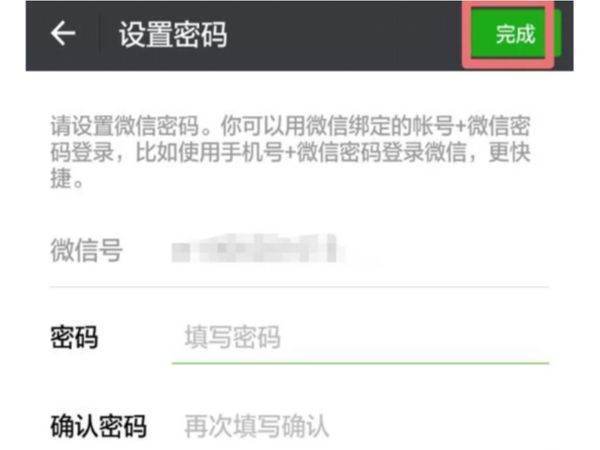Click the bold 密码 label

point(74,337)
